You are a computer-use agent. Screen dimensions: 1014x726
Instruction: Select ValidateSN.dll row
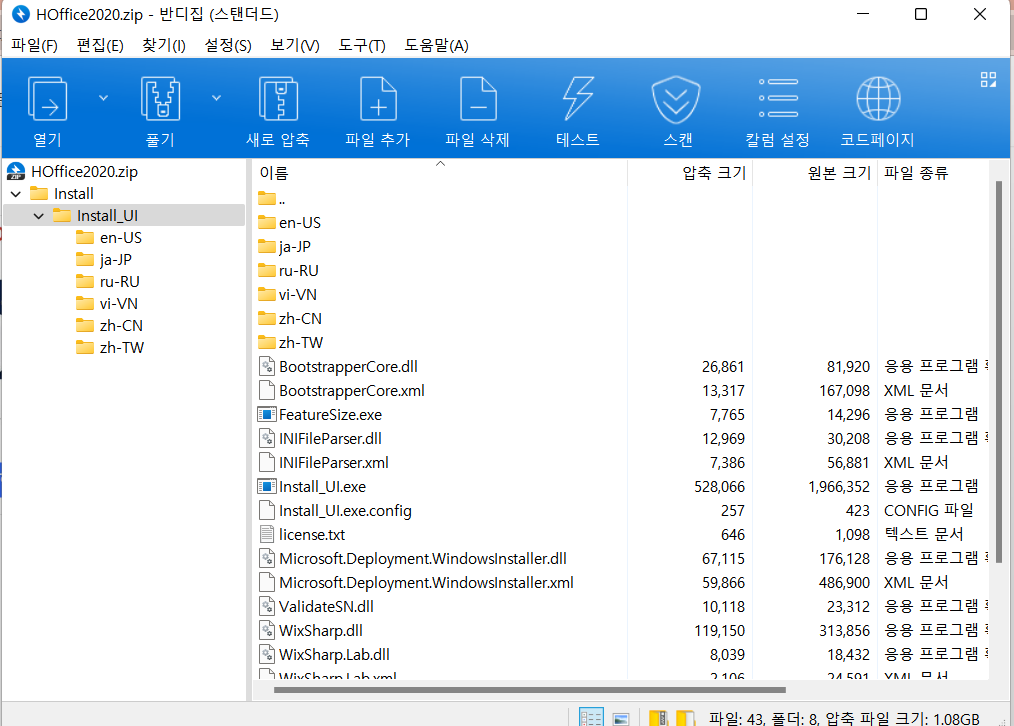621,606
